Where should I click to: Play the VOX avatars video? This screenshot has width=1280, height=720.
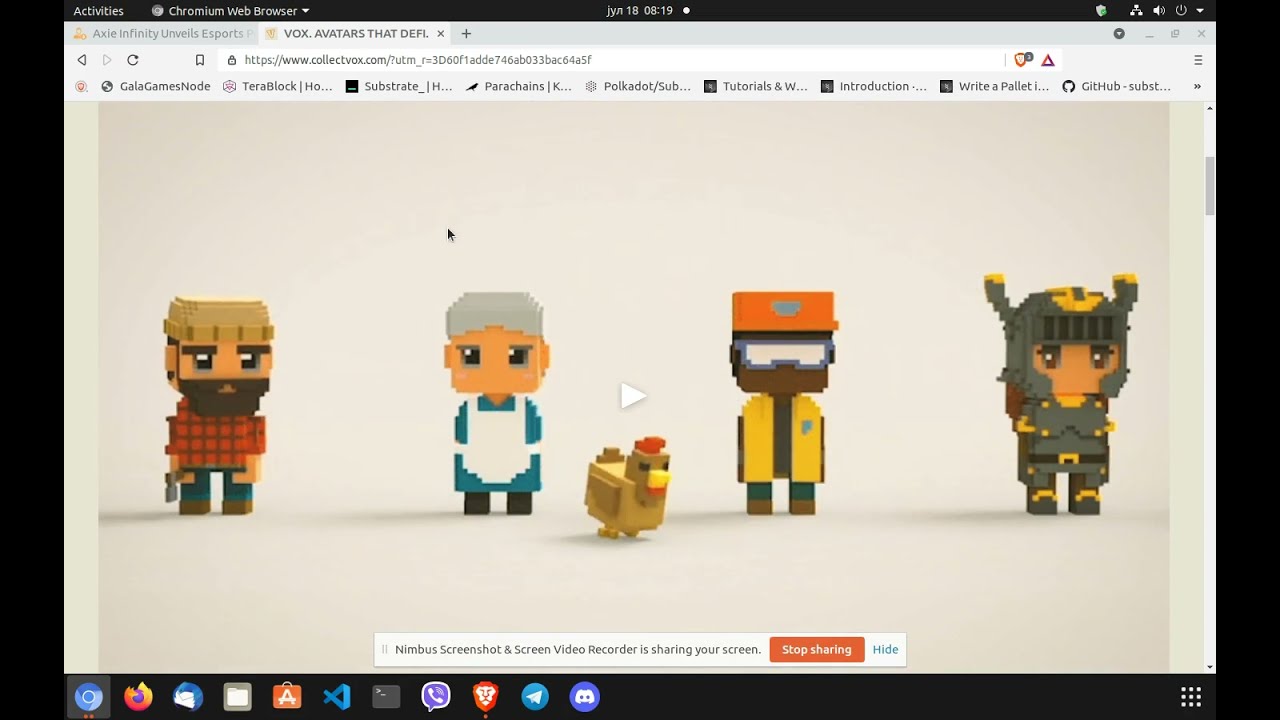(x=633, y=396)
